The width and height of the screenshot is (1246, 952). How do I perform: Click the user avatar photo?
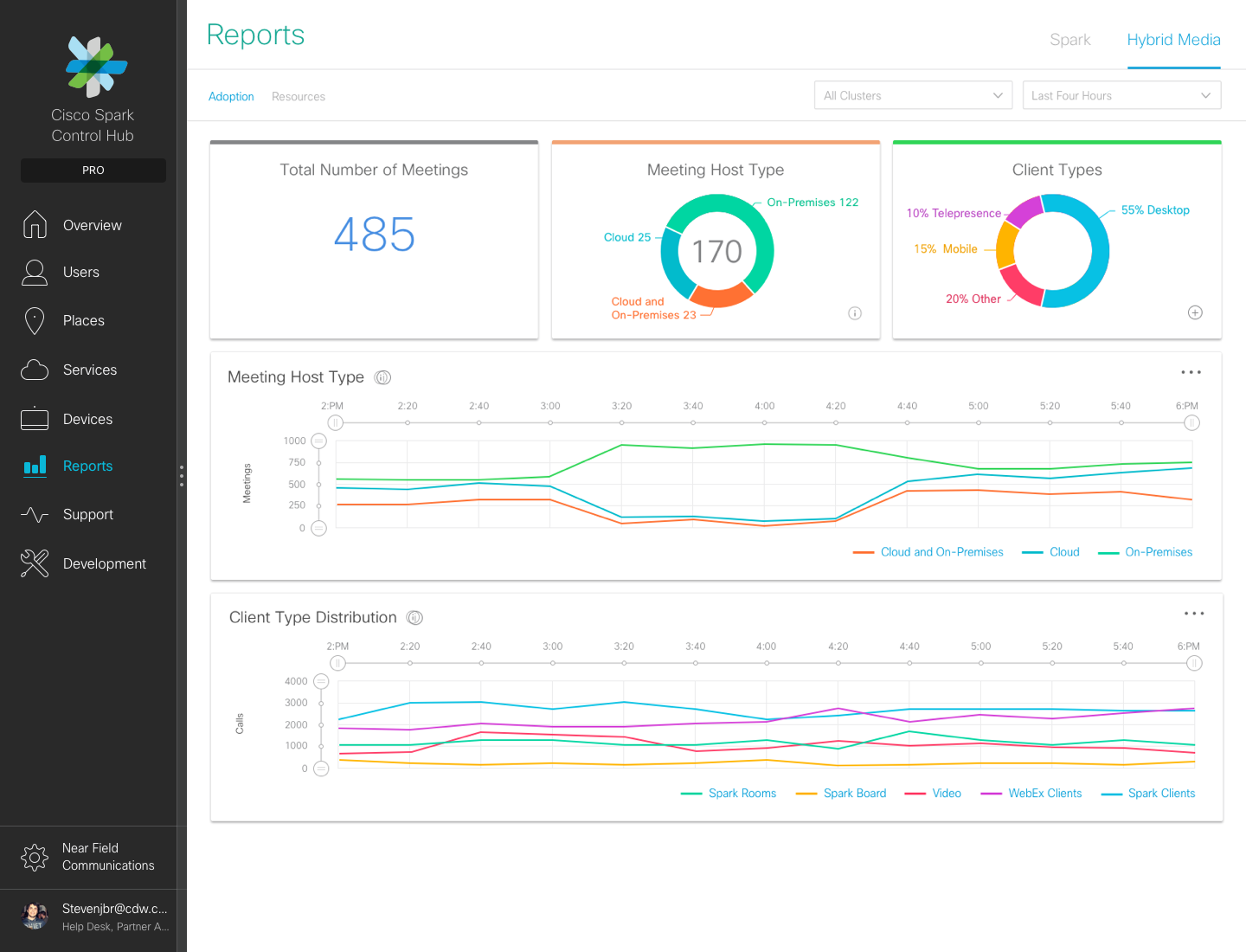pos(35,916)
